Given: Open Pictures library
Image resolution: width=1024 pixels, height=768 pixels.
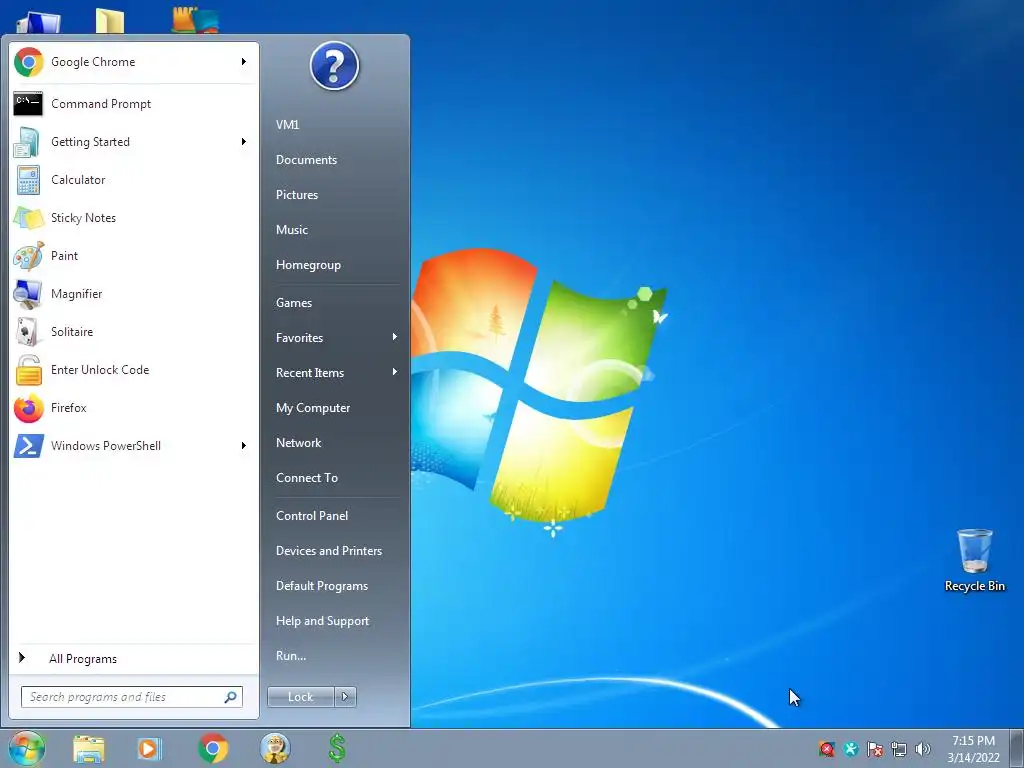Looking at the screenshot, I should (297, 195).
